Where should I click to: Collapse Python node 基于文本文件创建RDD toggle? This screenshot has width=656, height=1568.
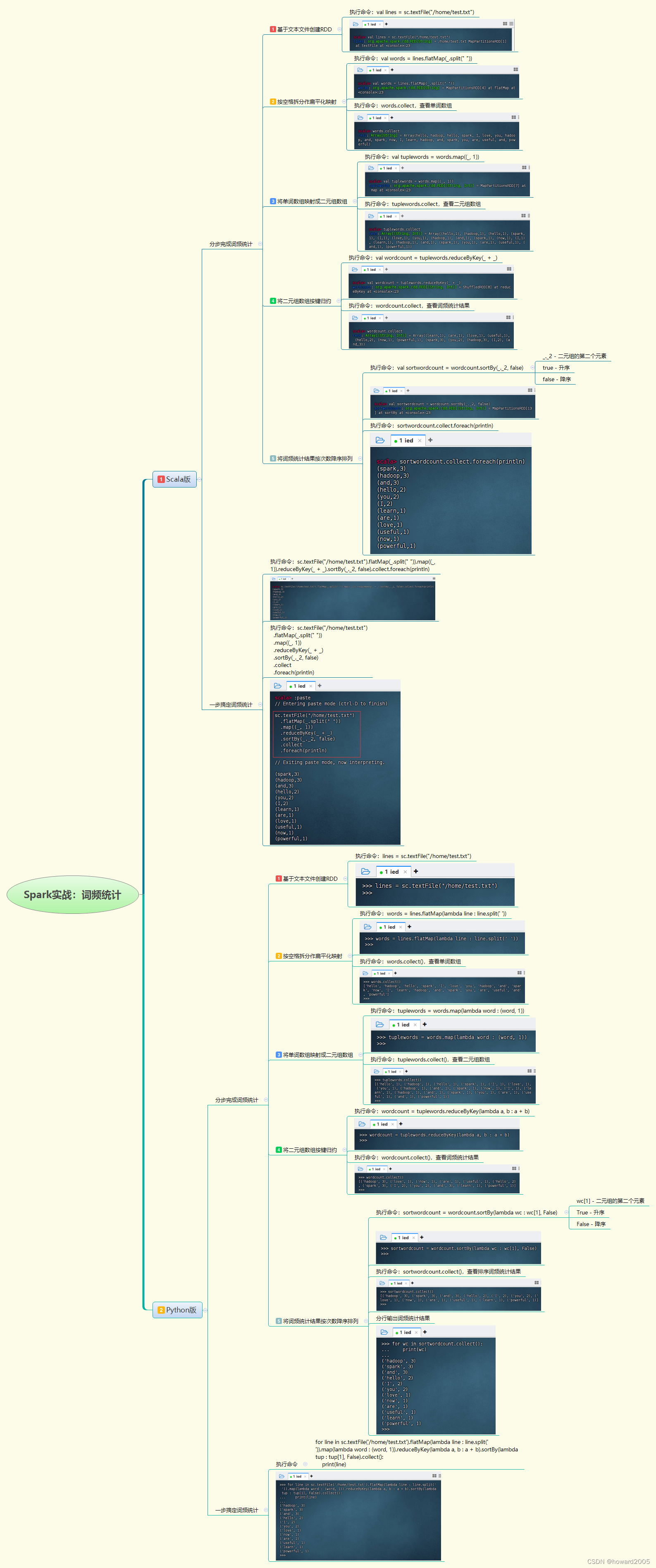[345, 879]
